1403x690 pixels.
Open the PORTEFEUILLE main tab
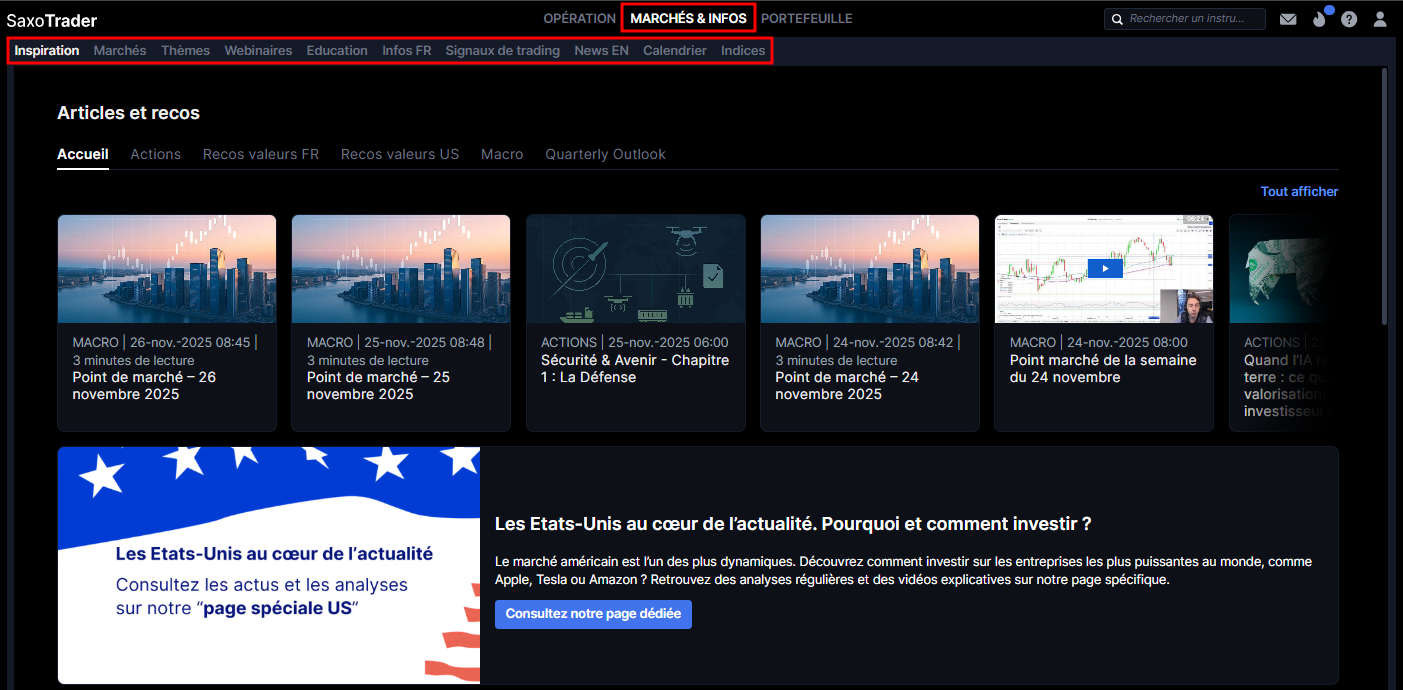tap(806, 18)
